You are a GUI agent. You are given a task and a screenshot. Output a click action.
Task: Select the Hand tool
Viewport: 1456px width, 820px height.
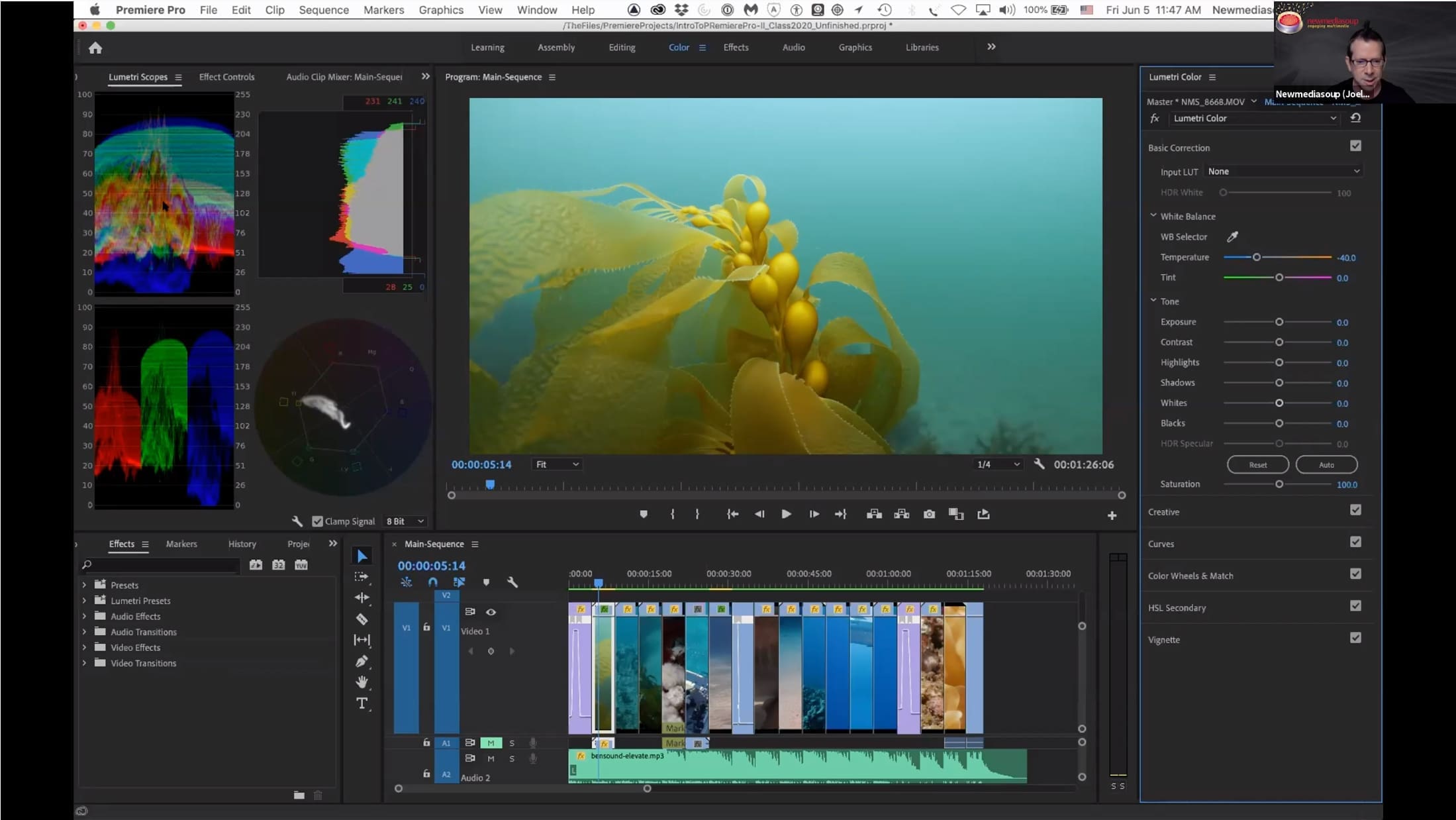tap(362, 682)
